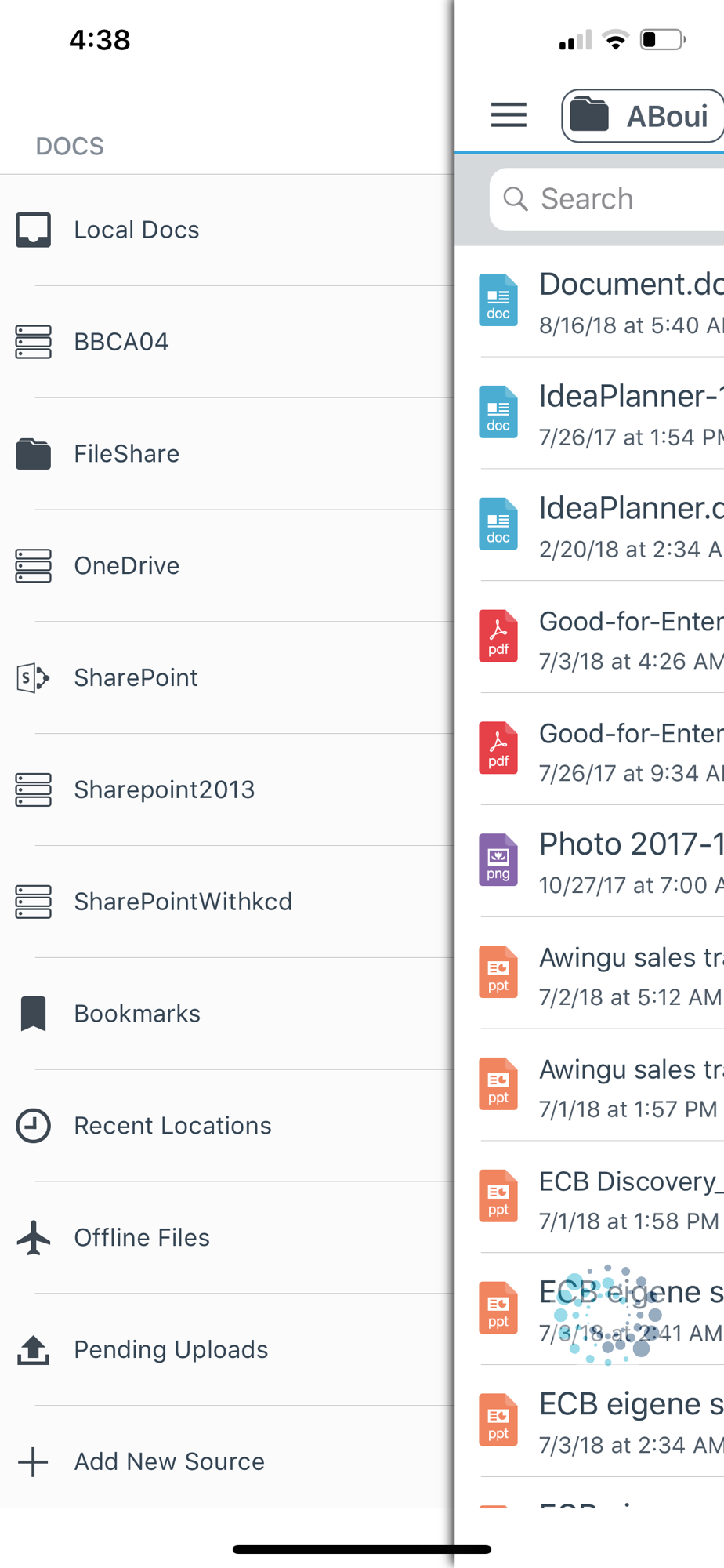
Task: Tap the ppt icon dated 7/1/18 1:57 PM
Action: [x=498, y=1084]
